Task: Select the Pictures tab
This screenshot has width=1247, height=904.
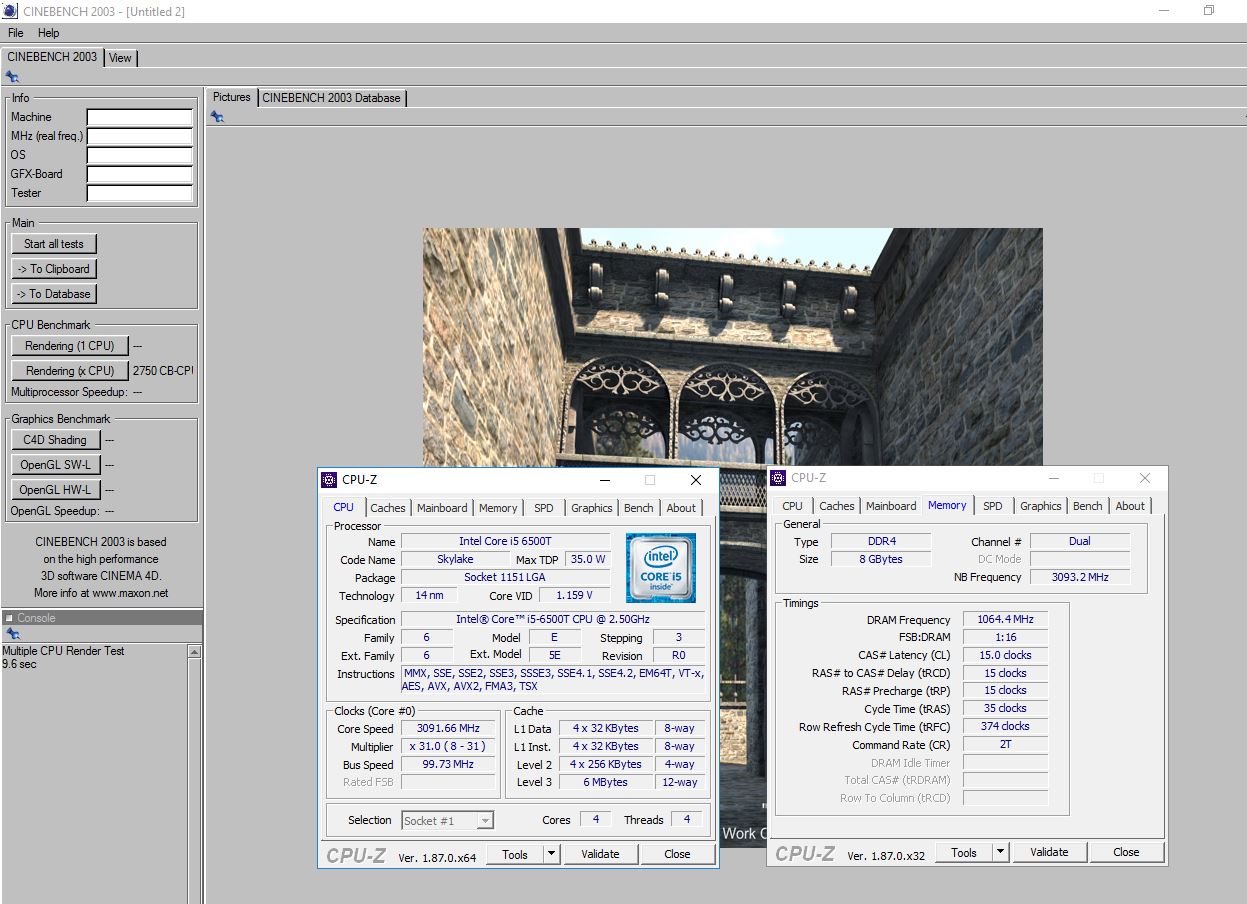Action: (x=232, y=97)
